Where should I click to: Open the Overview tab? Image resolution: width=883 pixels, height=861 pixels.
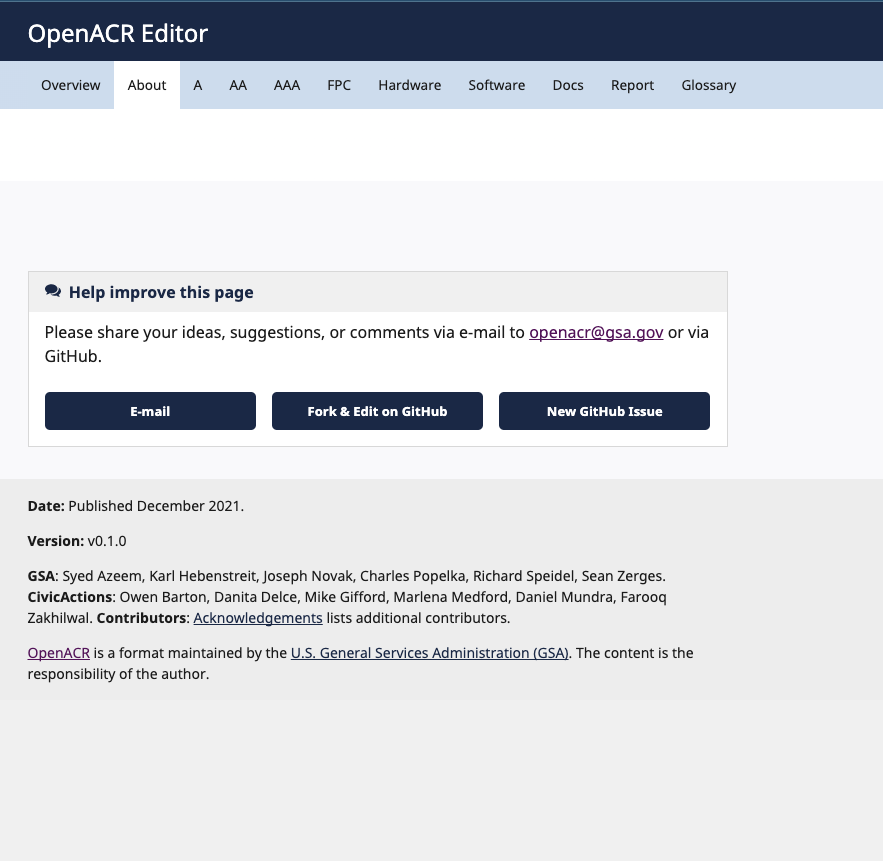click(x=70, y=85)
